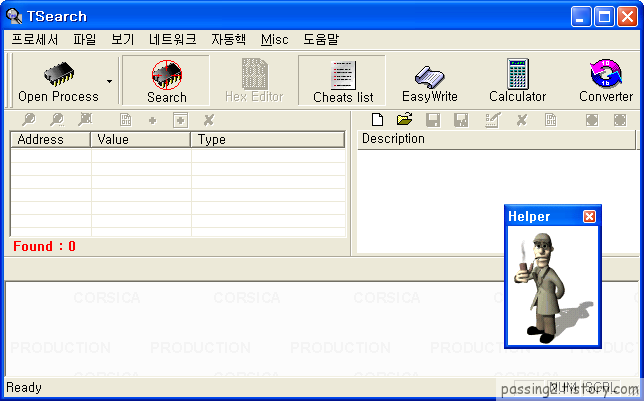Viewport: 644px width, 401px height.
Task: Open the 도움말 menu
Action: point(321,39)
